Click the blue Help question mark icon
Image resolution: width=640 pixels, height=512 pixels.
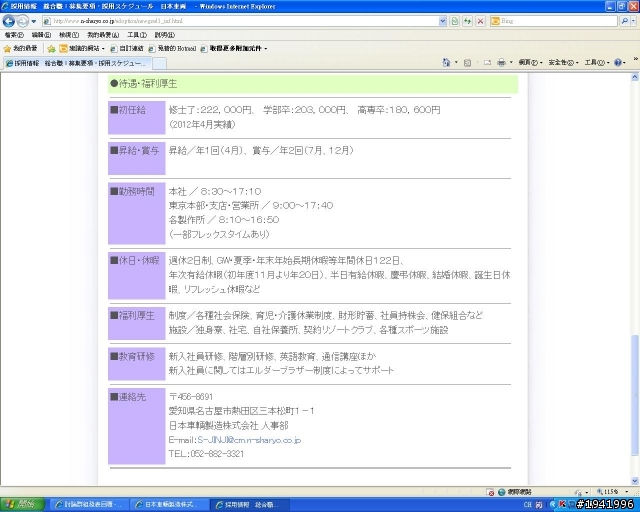coord(618,62)
